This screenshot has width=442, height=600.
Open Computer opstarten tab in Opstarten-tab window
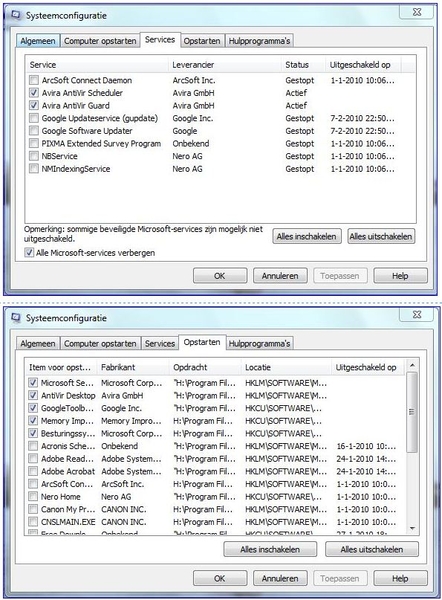click(x=100, y=343)
